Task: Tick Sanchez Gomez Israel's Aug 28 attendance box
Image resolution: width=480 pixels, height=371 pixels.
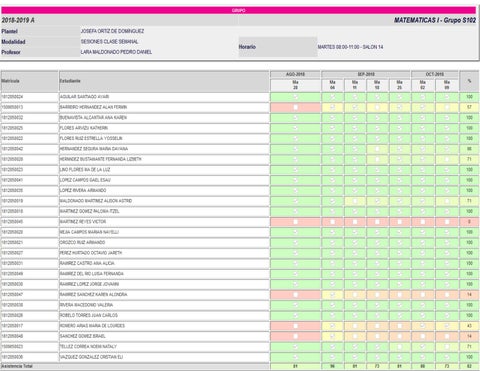Action: (x=295, y=336)
